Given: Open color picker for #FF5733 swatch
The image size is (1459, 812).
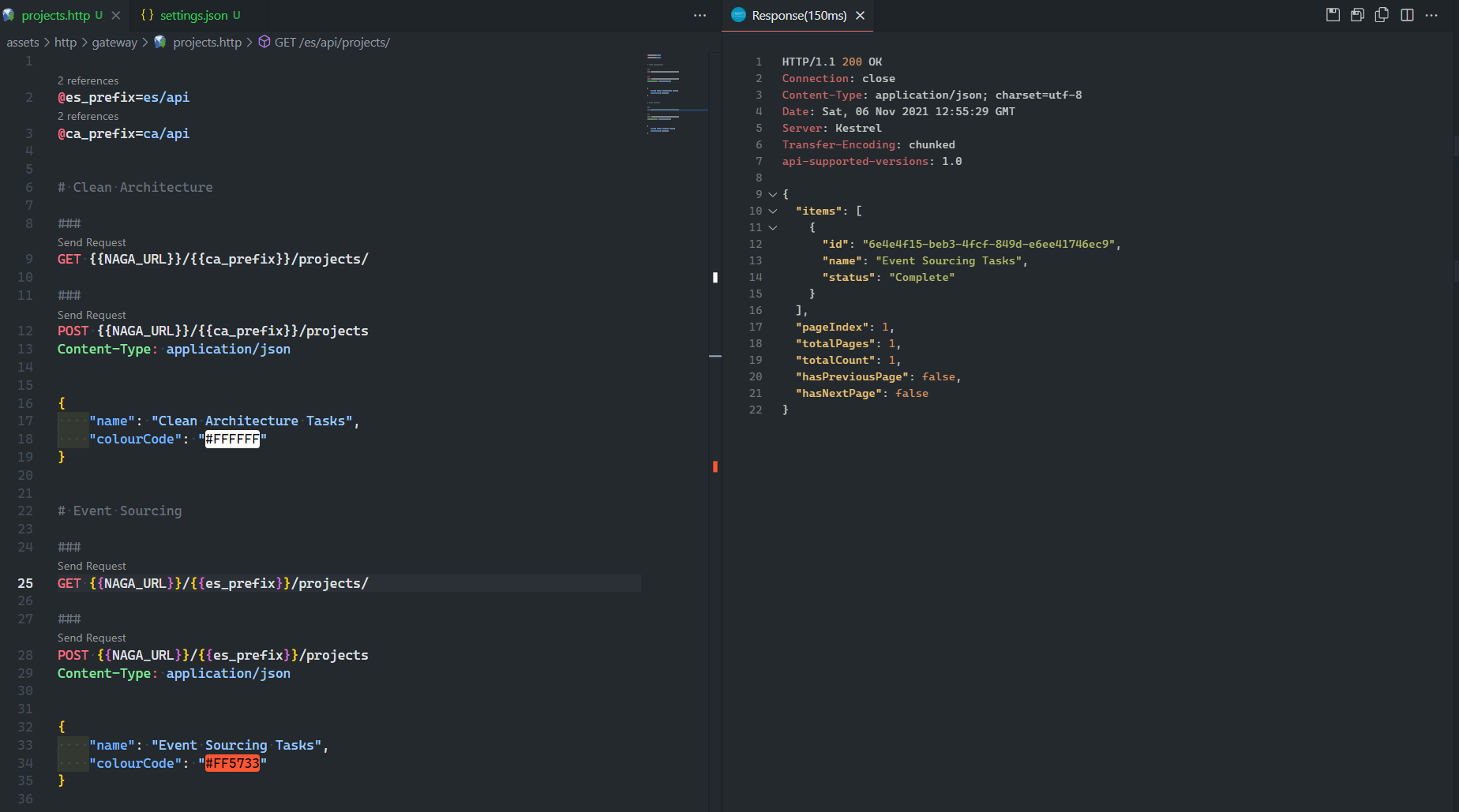Looking at the screenshot, I should click(232, 763).
